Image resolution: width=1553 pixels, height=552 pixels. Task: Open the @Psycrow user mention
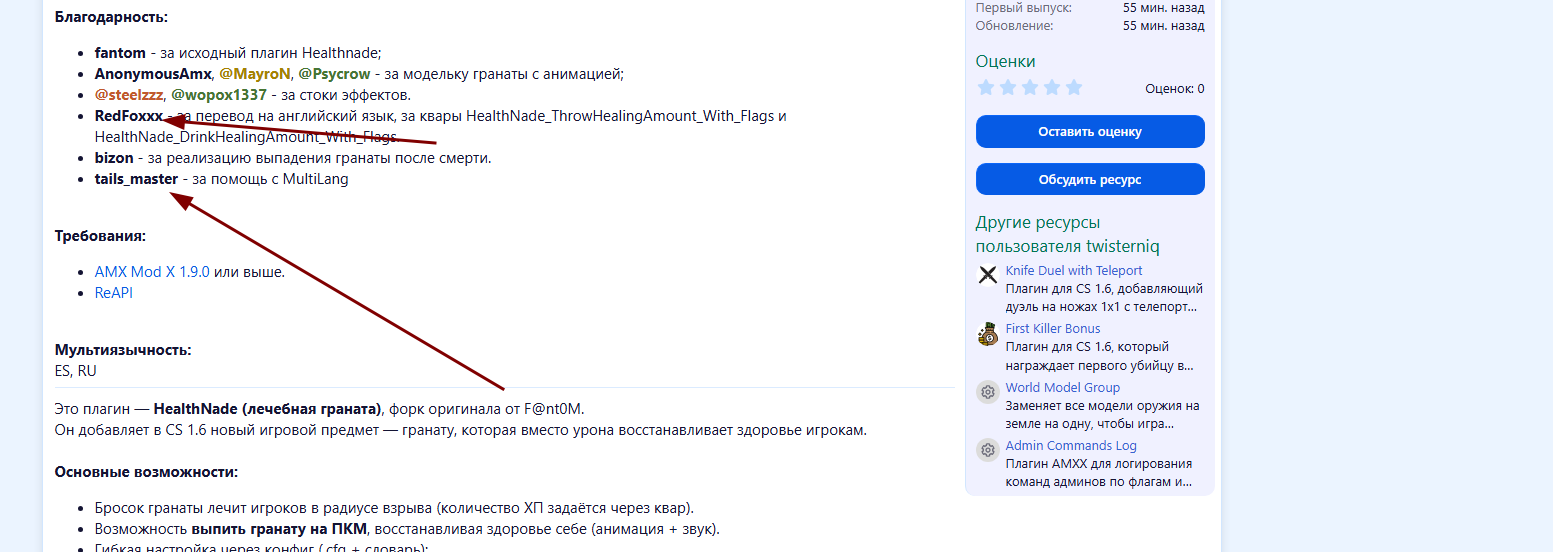pyautogui.click(x=334, y=73)
